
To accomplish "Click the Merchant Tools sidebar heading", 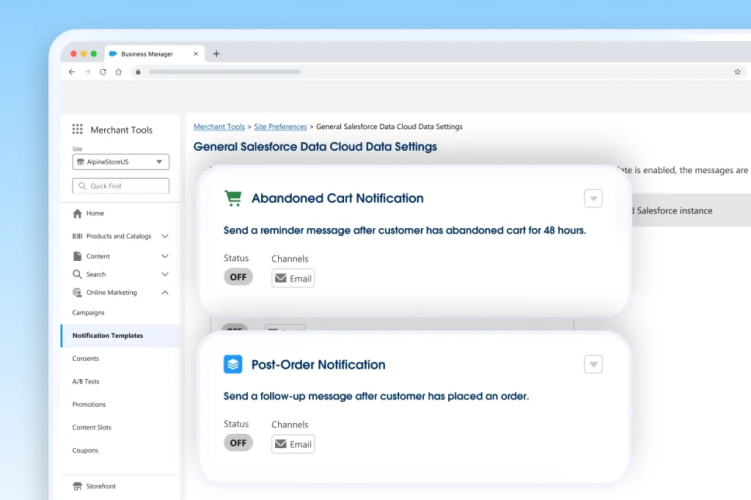I will pos(121,130).
